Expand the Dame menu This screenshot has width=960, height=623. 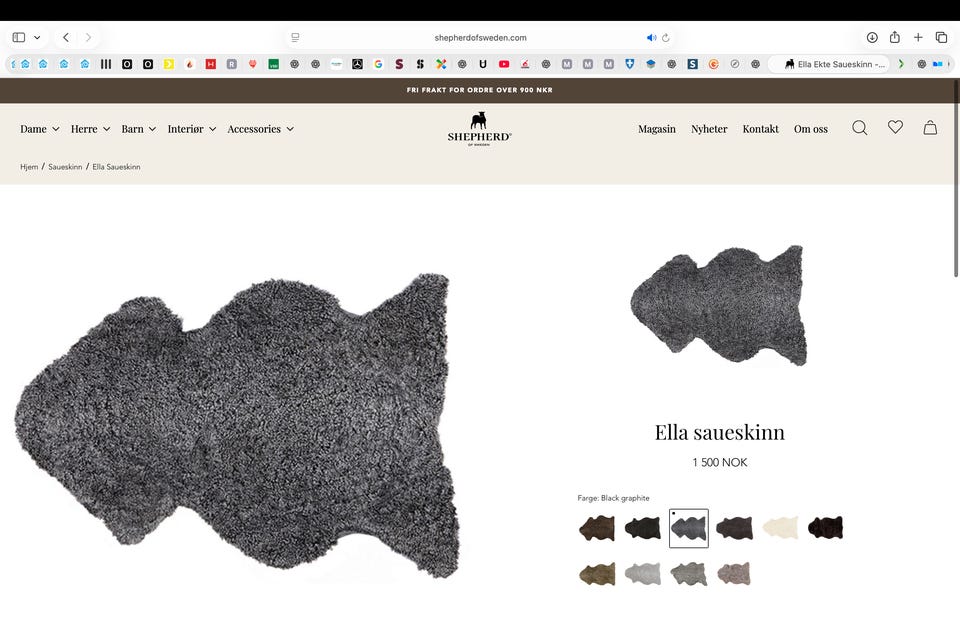point(40,129)
